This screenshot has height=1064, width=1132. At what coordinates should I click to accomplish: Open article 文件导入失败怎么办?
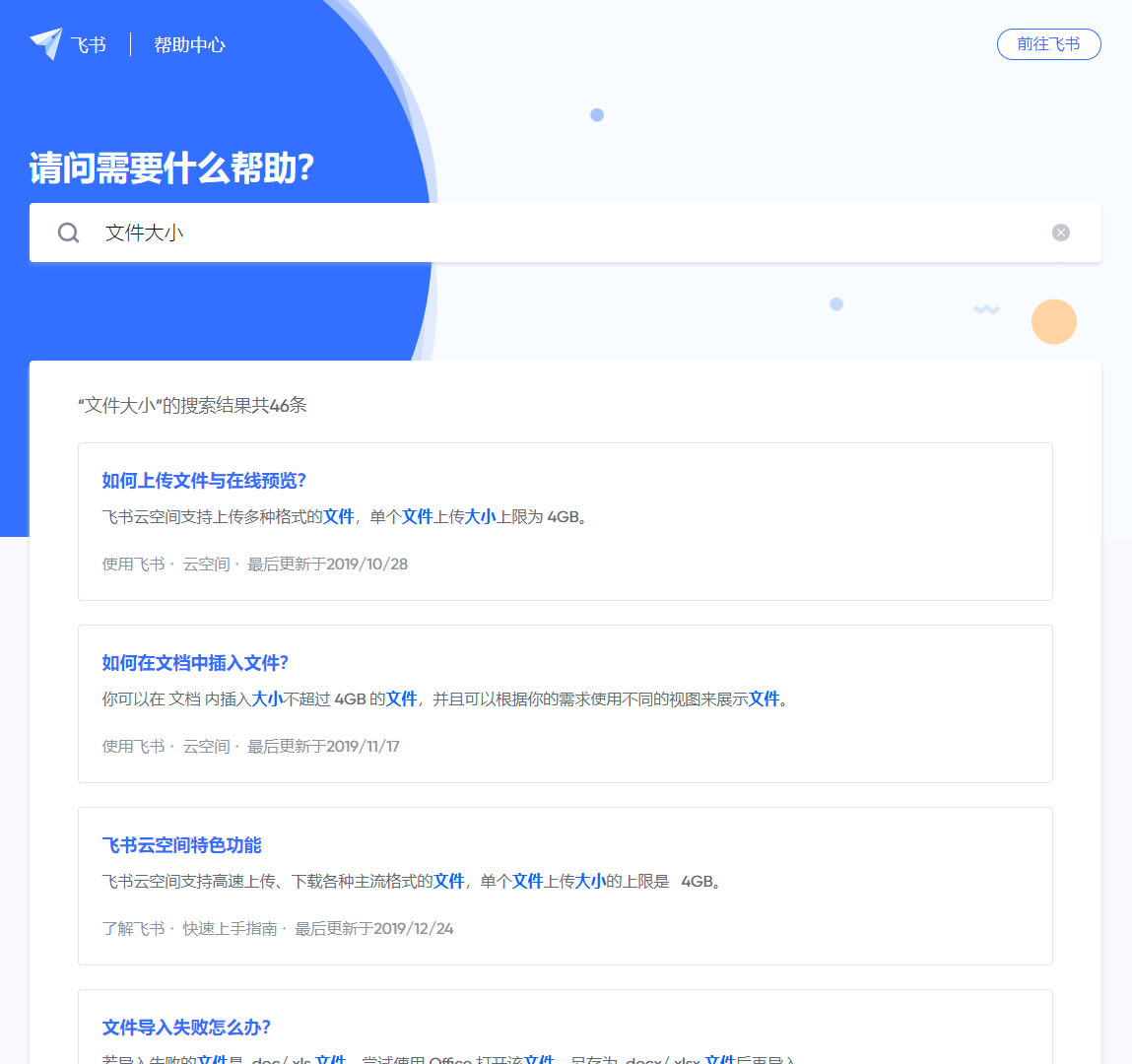click(x=186, y=1028)
